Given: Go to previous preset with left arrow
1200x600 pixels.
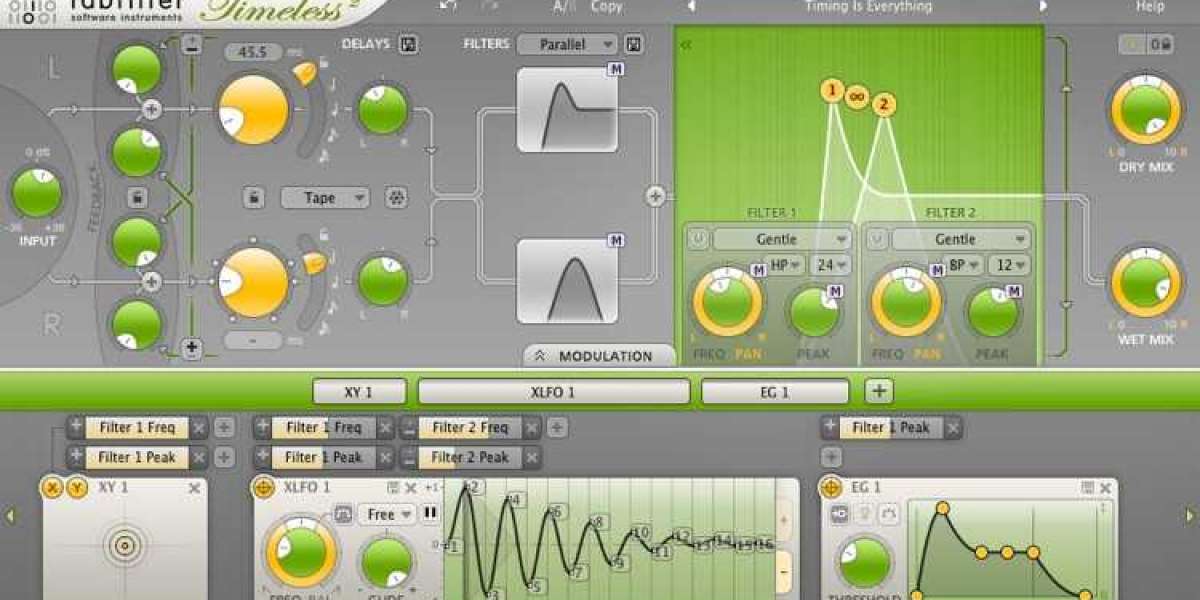Looking at the screenshot, I should (690, 6).
